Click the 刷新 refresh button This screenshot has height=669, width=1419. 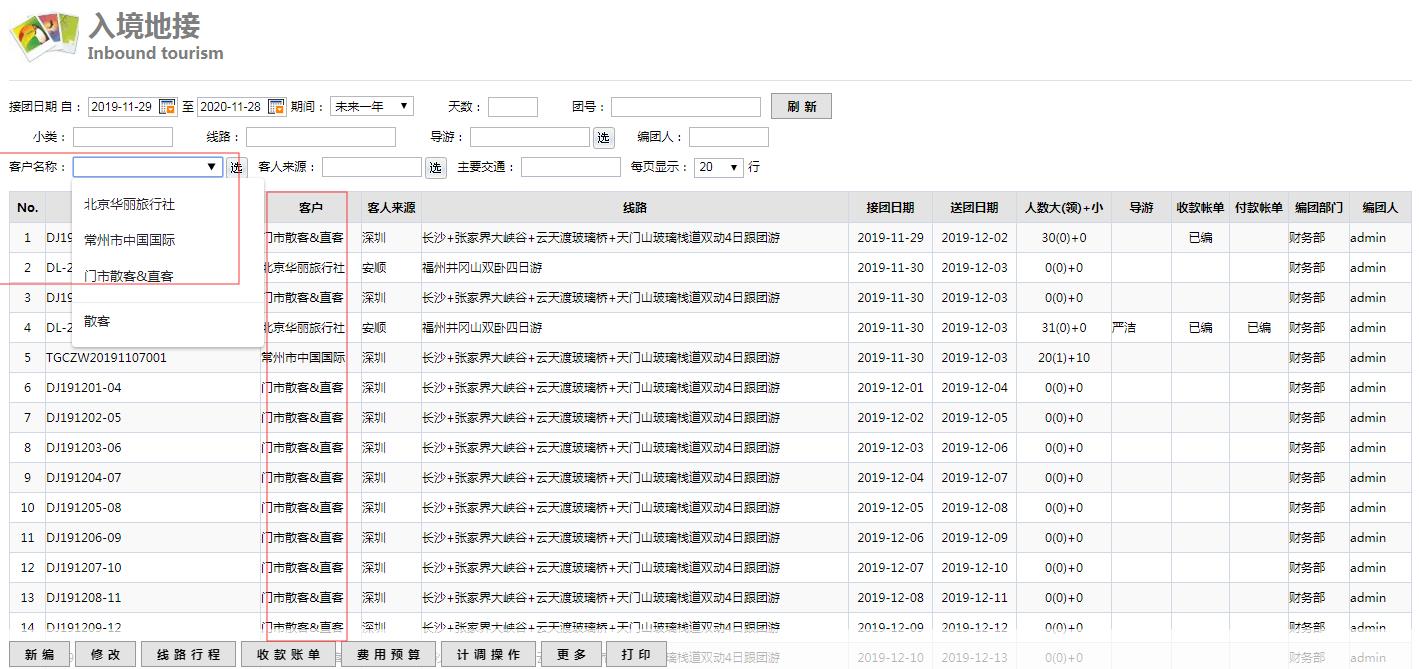(x=800, y=107)
